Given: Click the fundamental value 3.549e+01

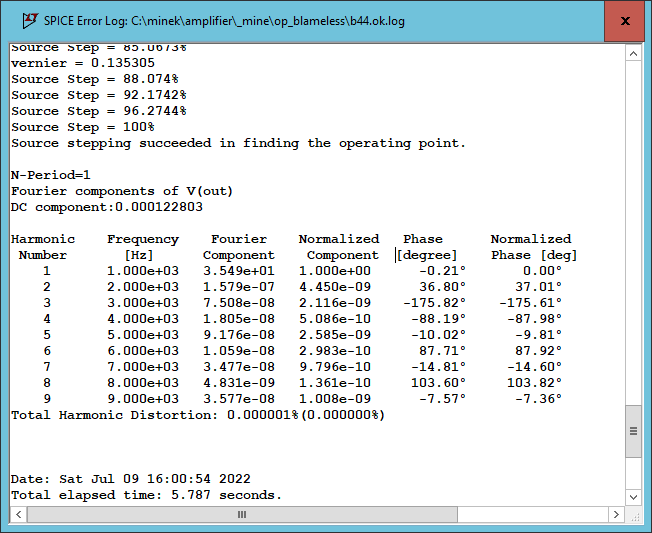Looking at the screenshot, I should click(239, 271).
